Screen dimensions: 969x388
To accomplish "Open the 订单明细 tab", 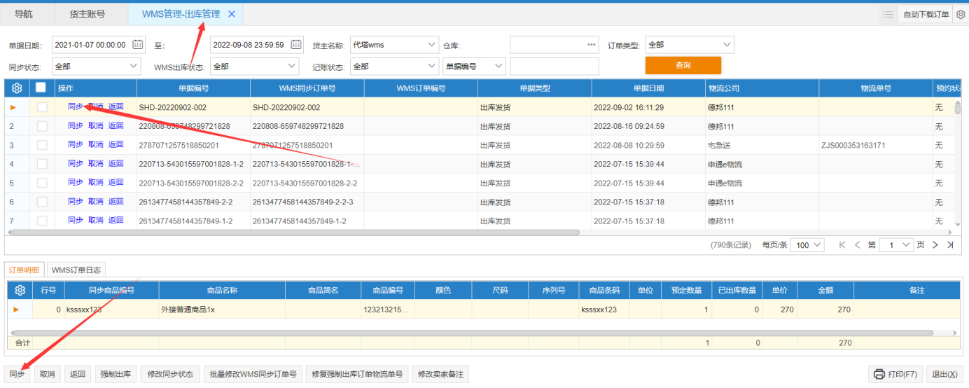I will point(24,270).
